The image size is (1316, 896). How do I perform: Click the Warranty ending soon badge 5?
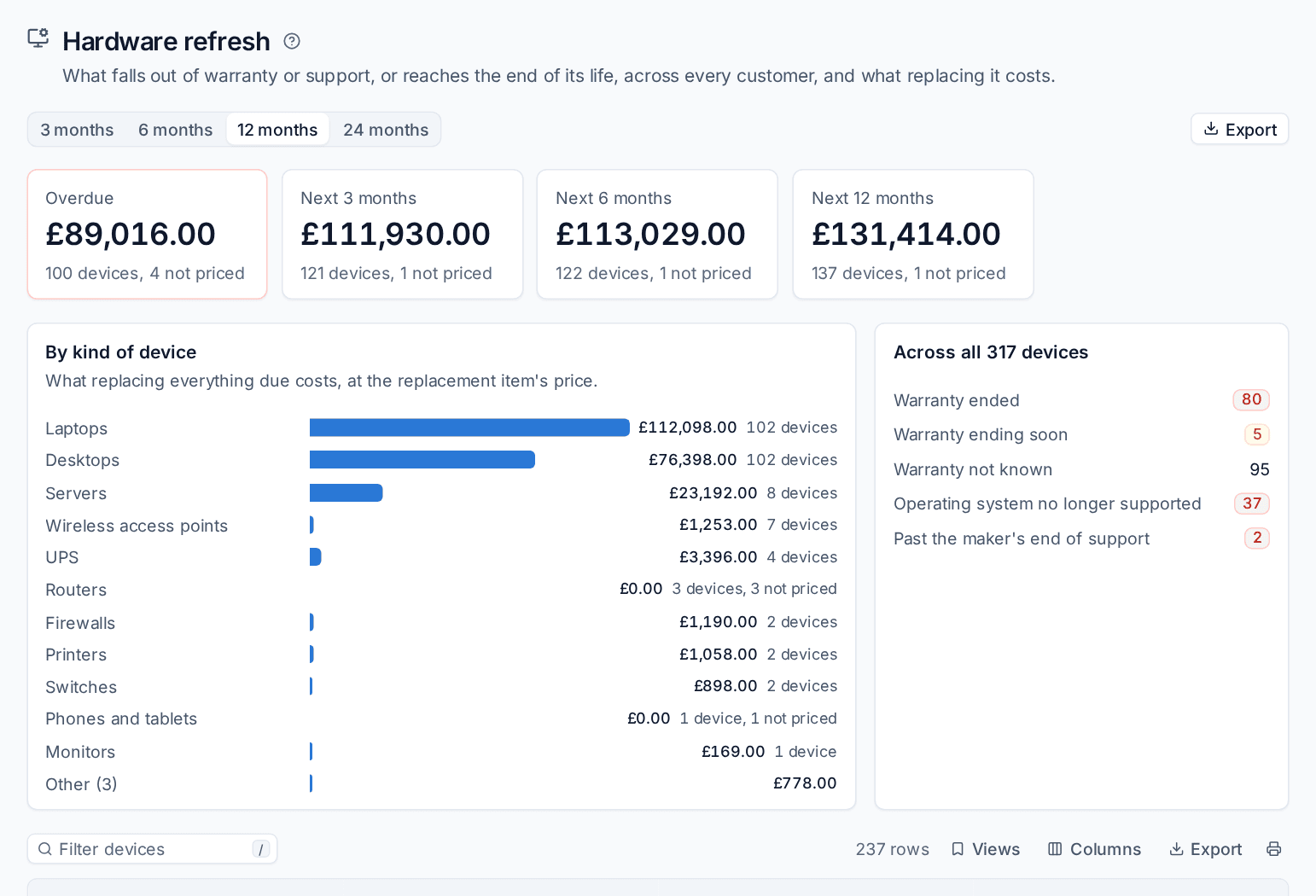point(1257,434)
